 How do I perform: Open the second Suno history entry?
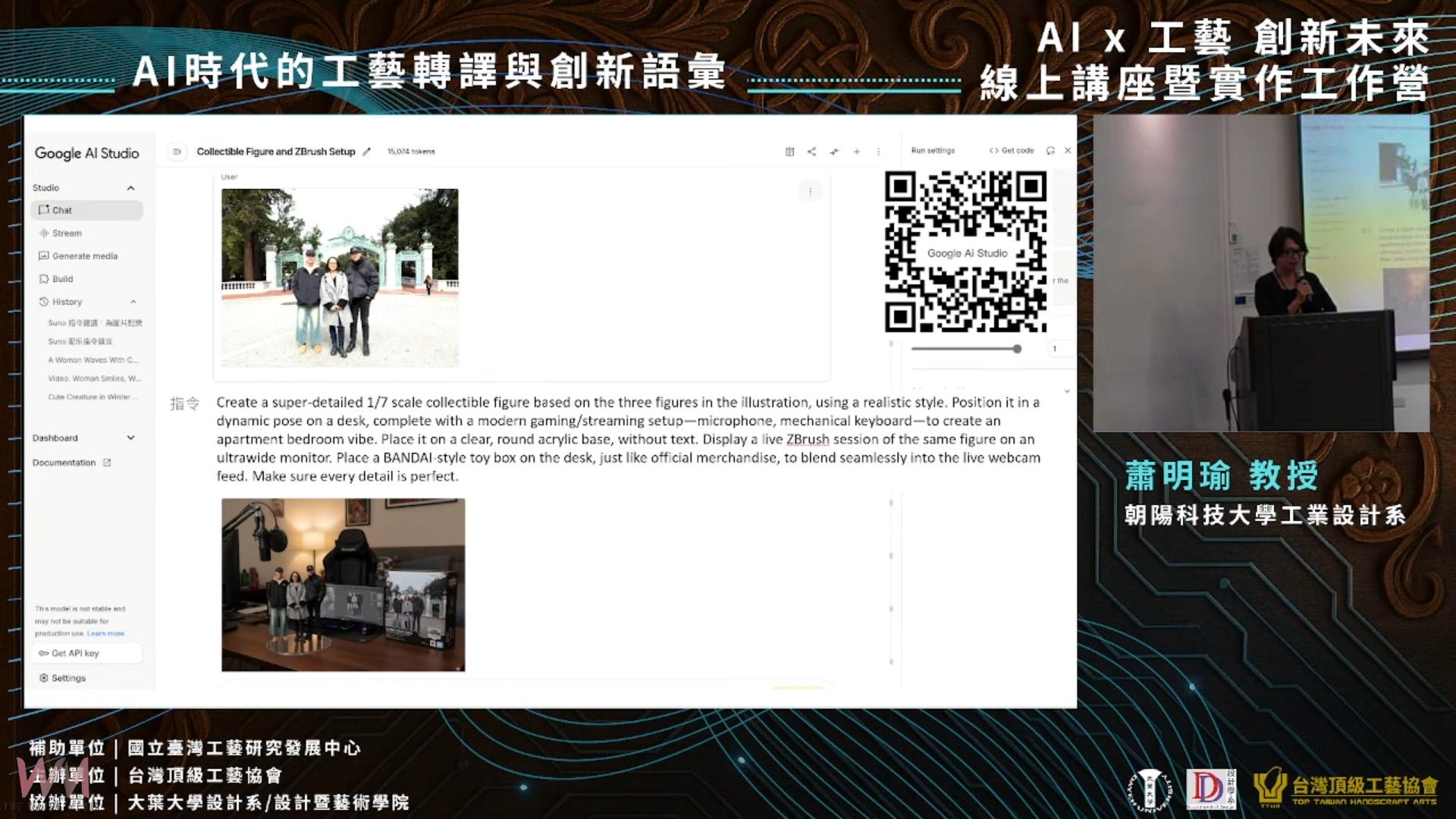80,341
